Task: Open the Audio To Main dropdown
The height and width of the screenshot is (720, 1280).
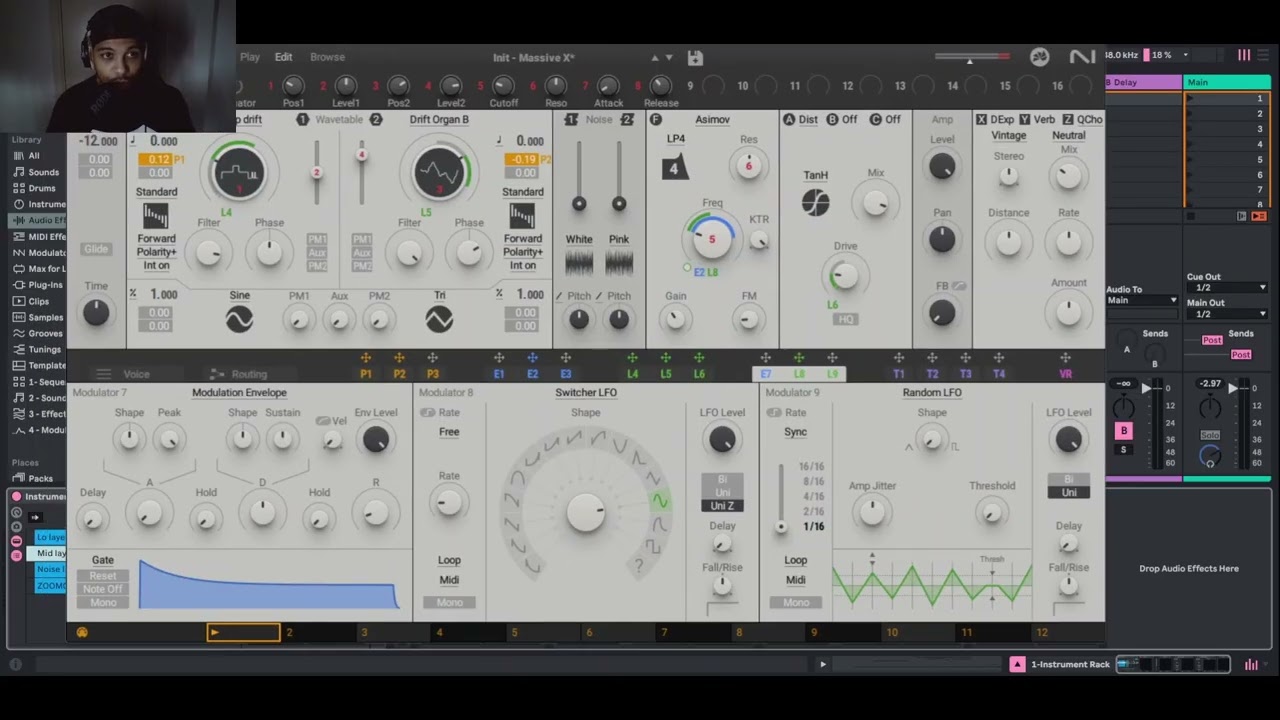Action: coord(1142,300)
